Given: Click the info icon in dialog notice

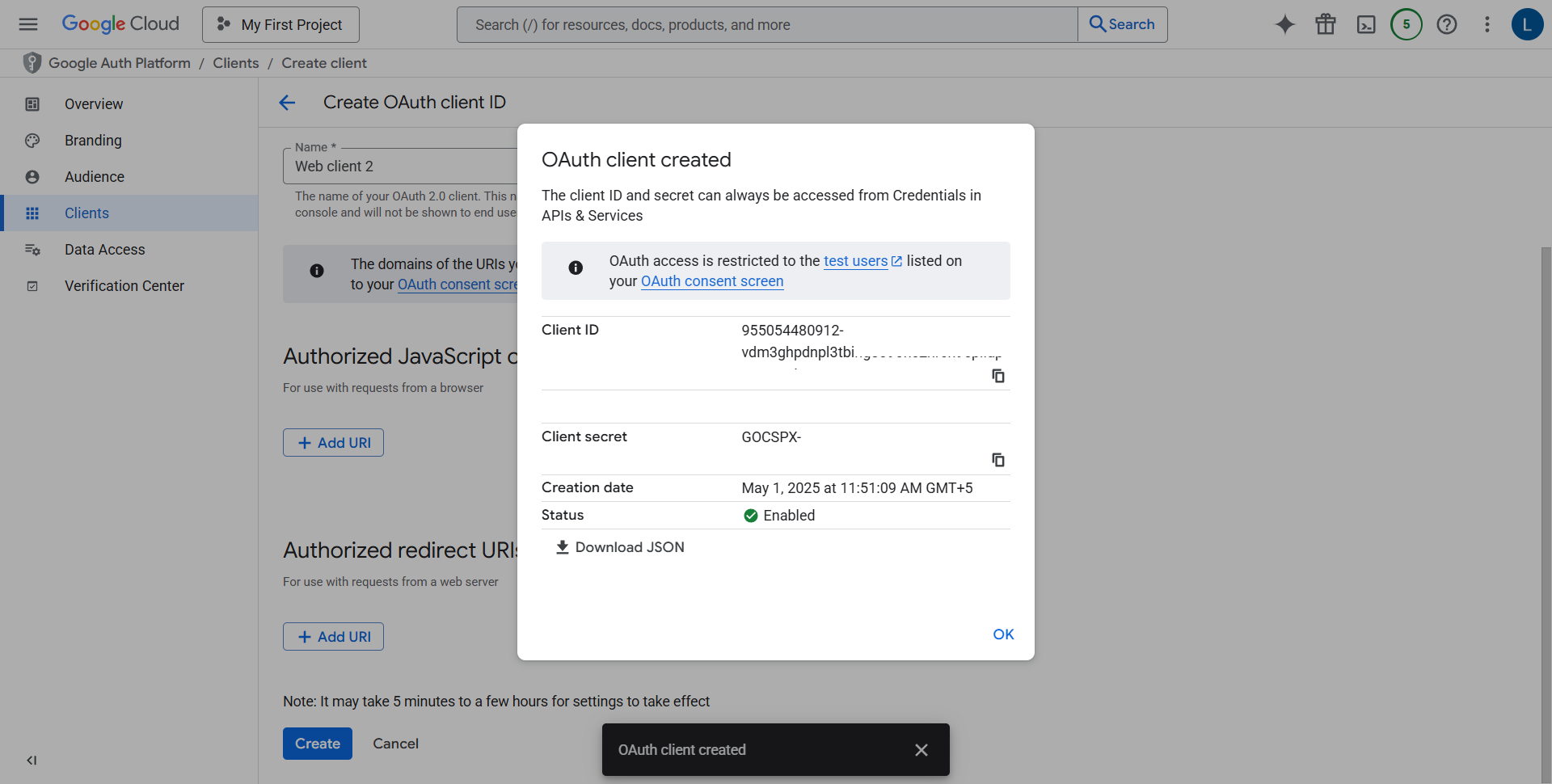Looking at the screenshot, I should tap(576, 268).
